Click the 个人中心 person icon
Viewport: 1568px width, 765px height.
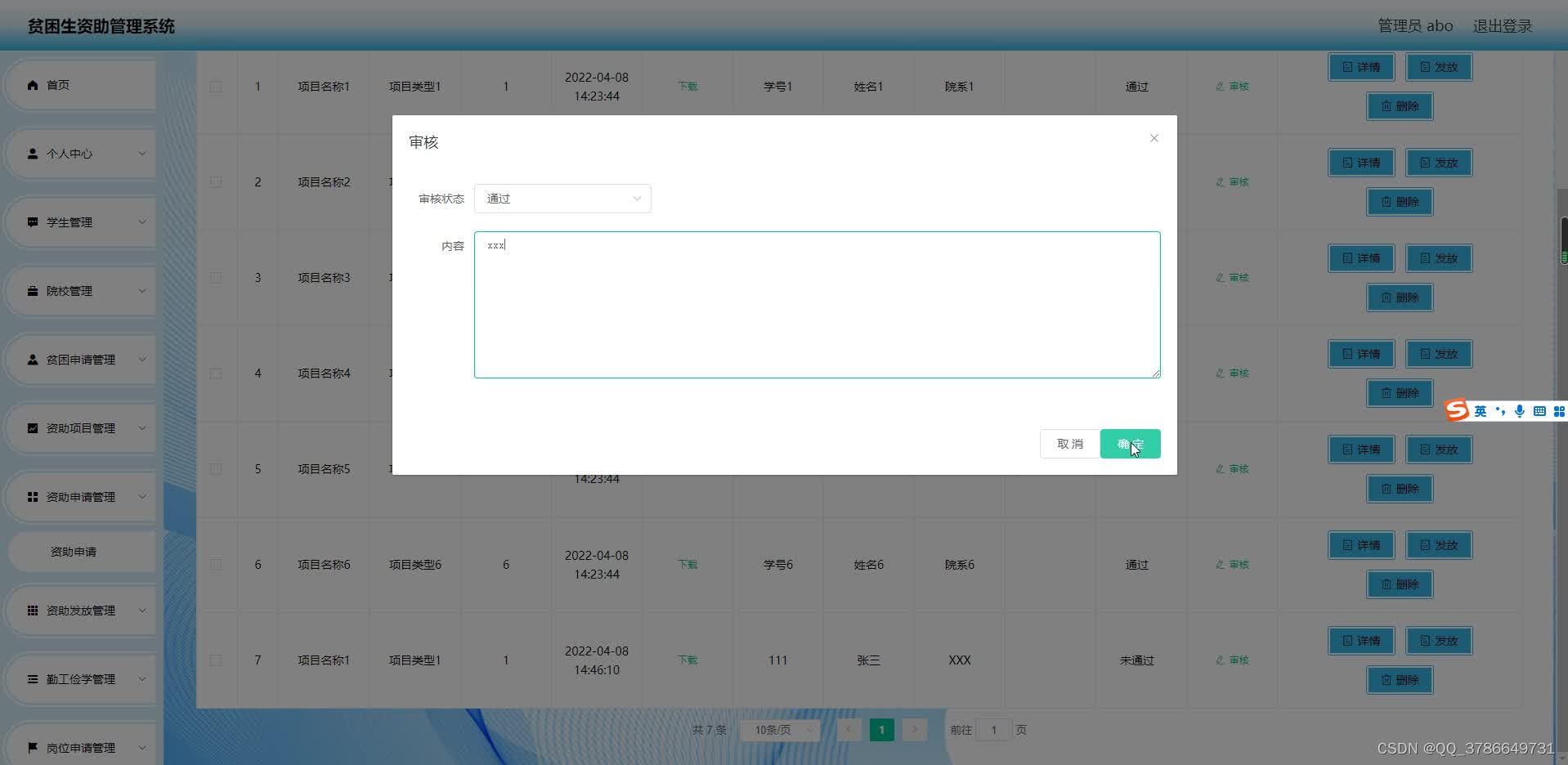tap(33, 154)
